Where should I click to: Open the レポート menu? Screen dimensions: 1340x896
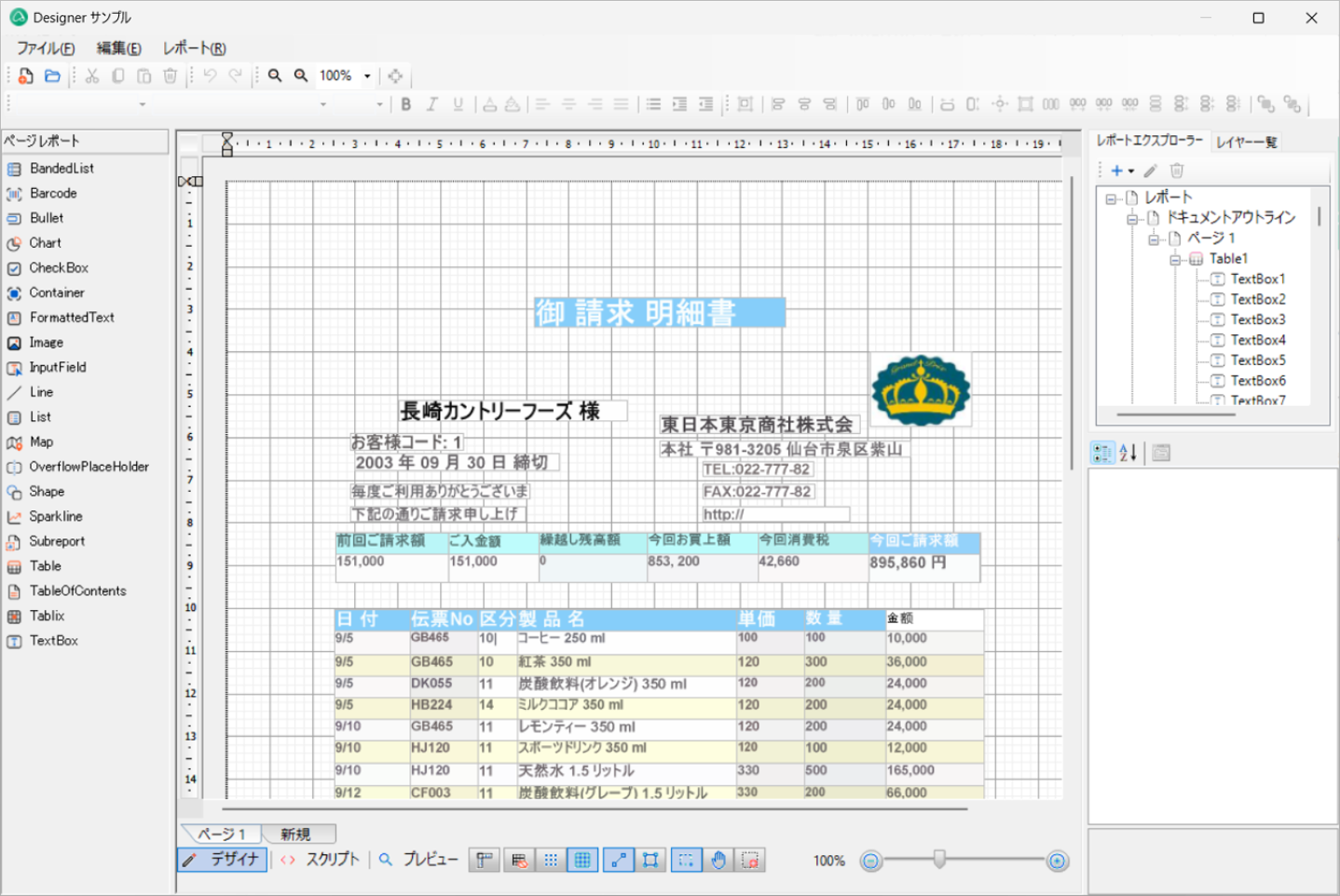click(194, 48)
